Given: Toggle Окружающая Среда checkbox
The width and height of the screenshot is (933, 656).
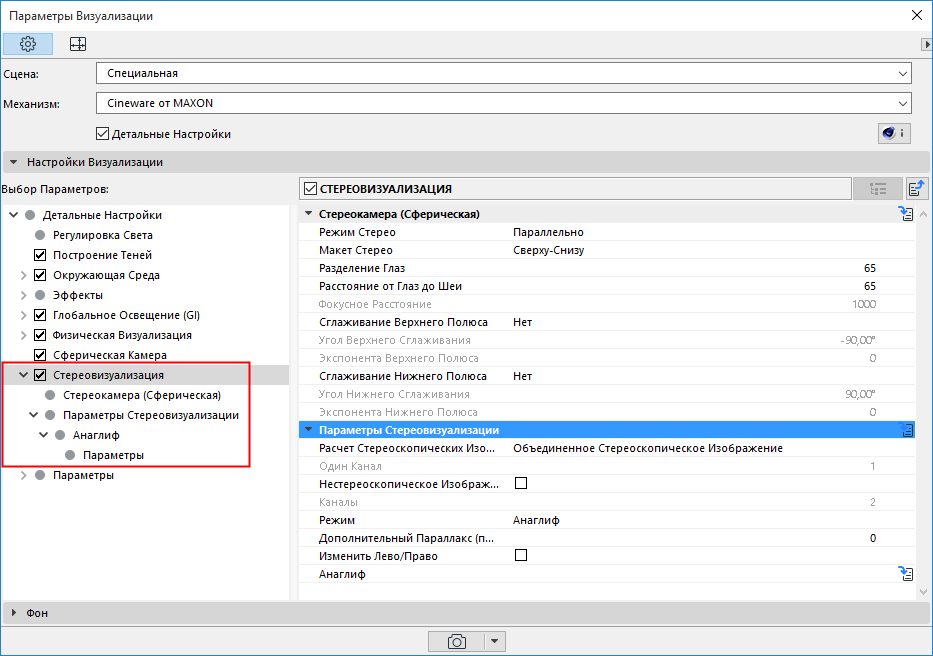Looking at the screenshot, I should 40,275.
